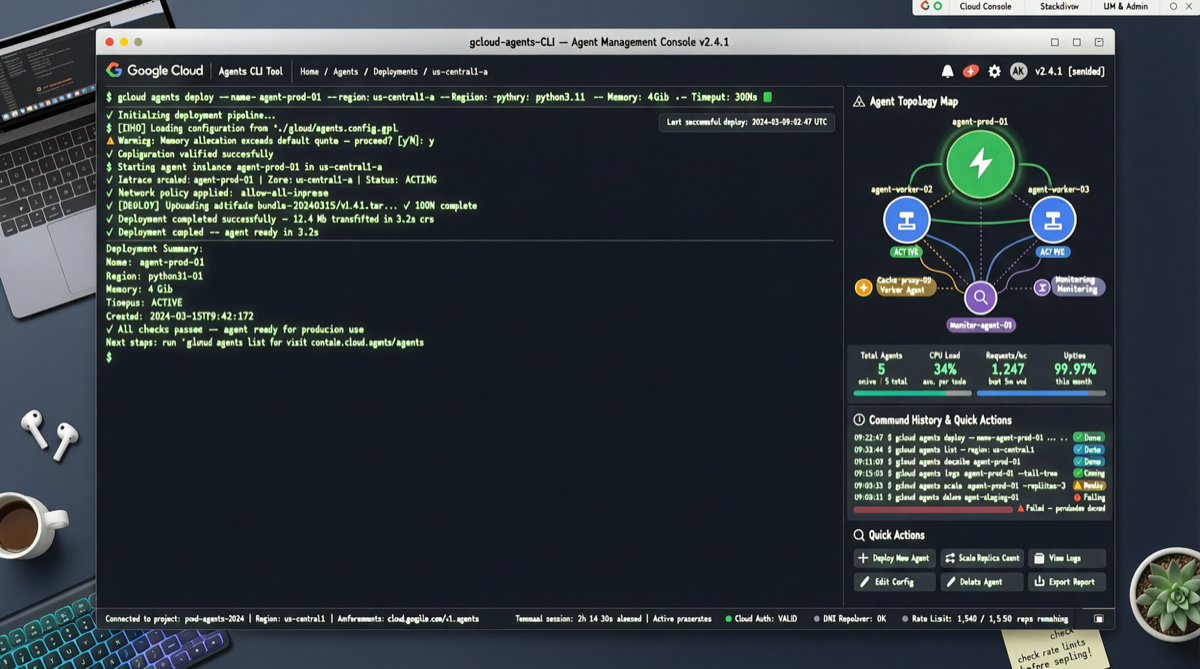Click Total Agents value 5

881,369
